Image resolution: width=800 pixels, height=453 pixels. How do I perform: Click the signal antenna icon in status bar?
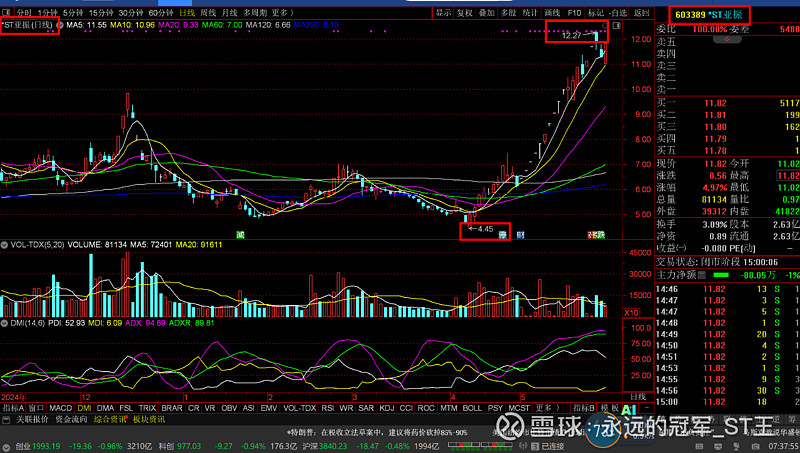523,446
